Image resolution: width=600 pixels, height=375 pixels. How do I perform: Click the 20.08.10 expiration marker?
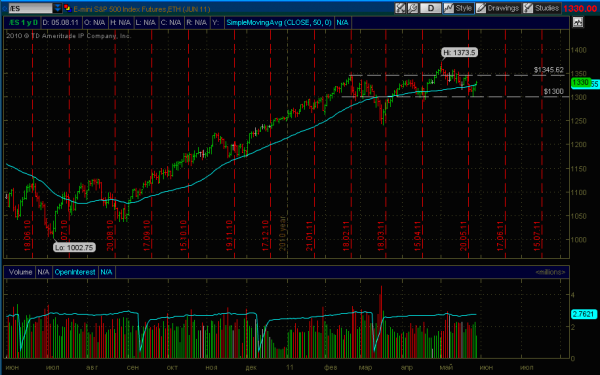point(110,235)
